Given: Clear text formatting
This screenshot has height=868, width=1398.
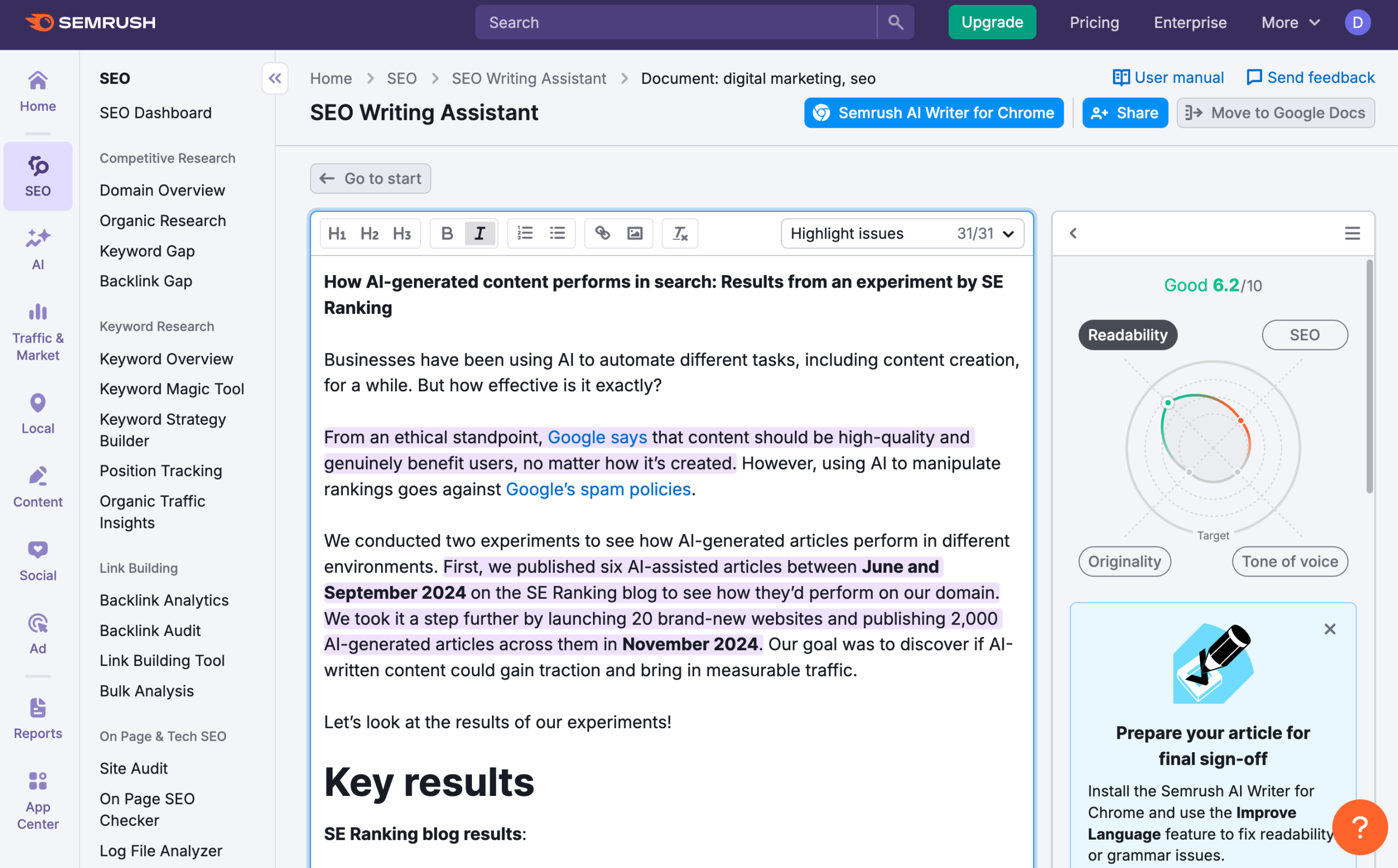Looking at the screenshot, I should [680, 233].
